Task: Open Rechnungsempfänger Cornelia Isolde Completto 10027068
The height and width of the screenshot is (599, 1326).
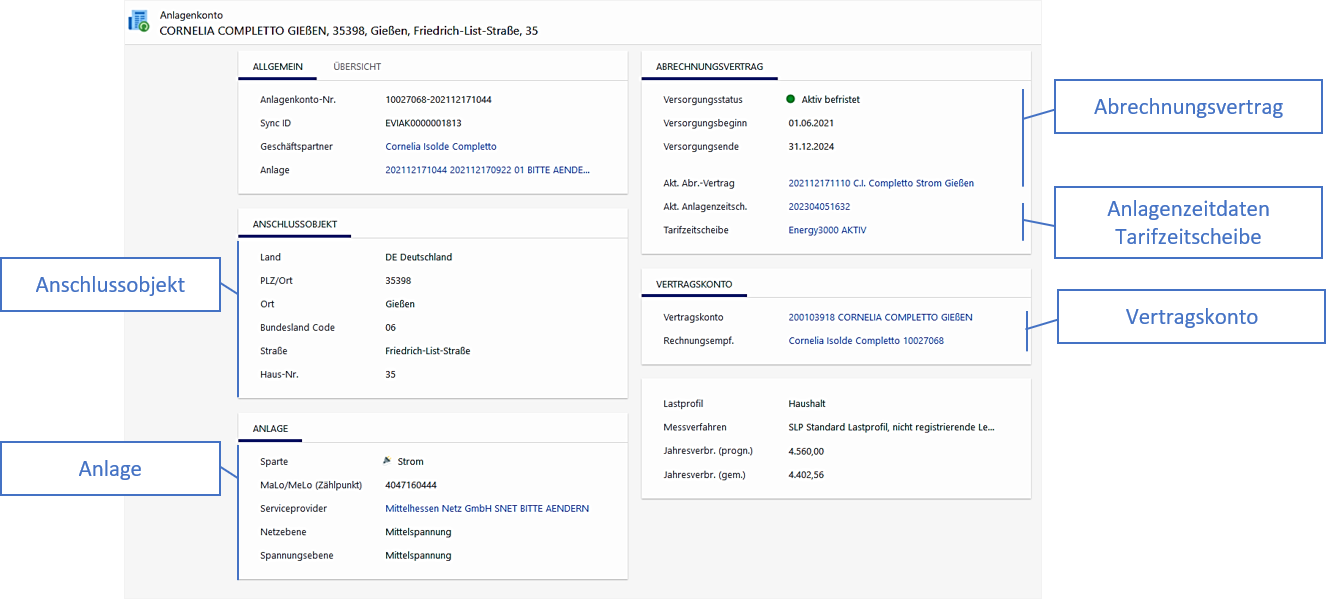Action: coord(865,341)
